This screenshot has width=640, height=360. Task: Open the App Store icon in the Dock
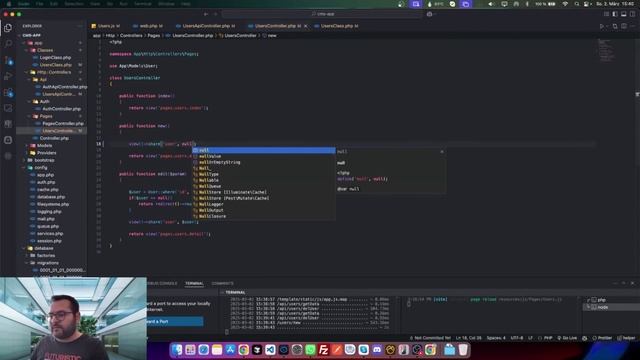click(230, 350)
